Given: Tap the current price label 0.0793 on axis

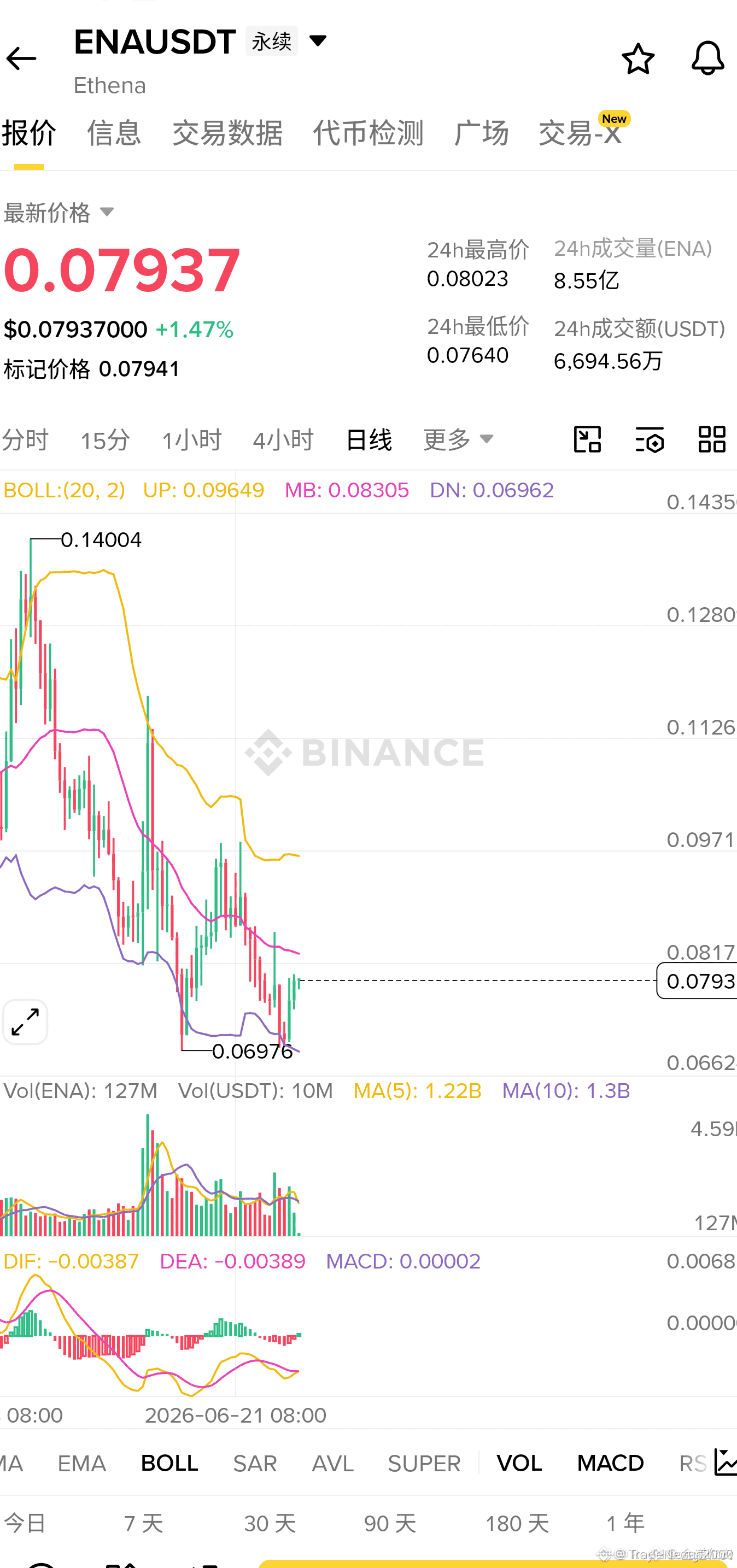Looking at the screenshot, I should click(x=697, y=980).
